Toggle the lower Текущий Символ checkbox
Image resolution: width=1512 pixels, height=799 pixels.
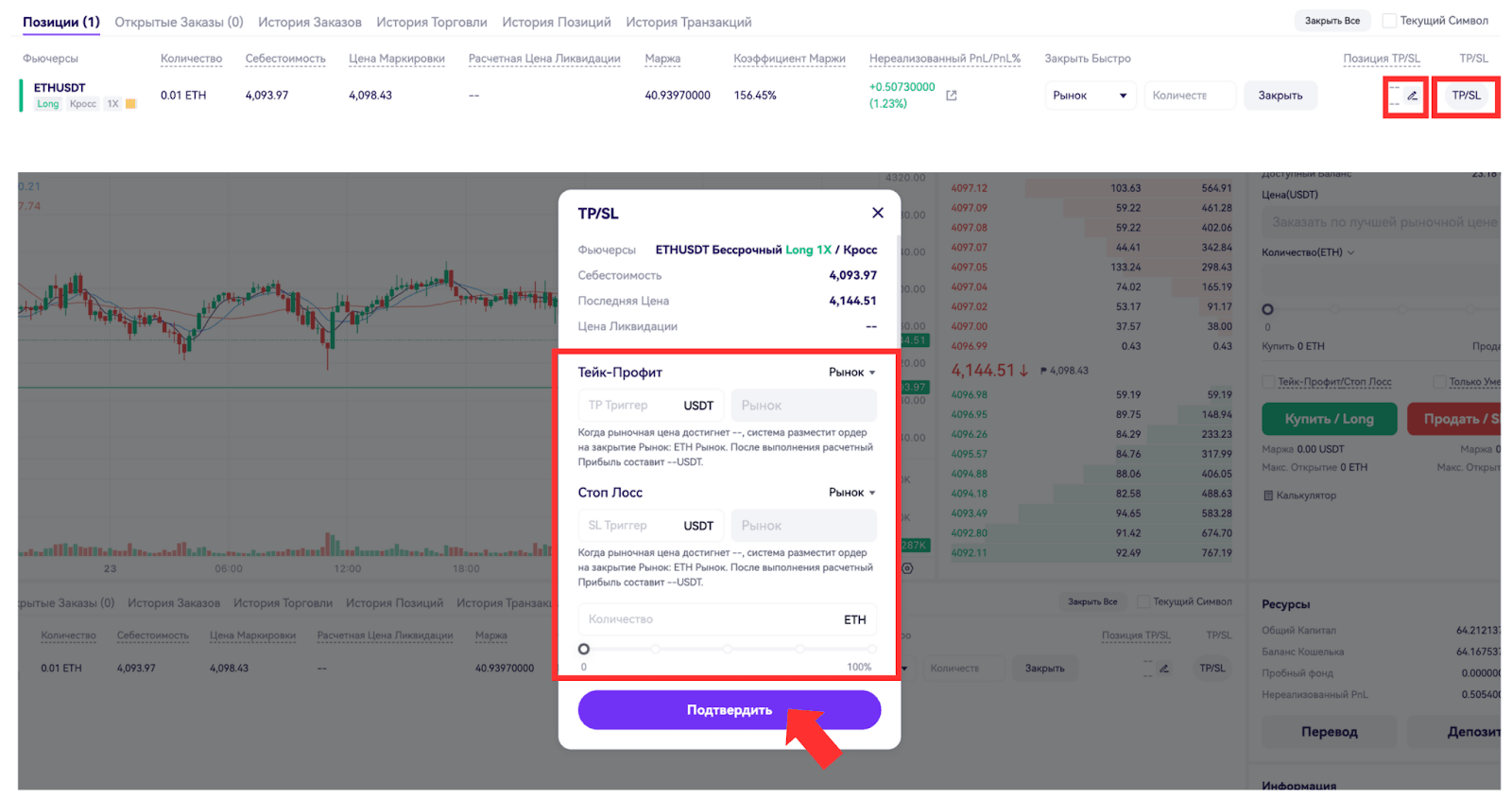pos(1143,602)
